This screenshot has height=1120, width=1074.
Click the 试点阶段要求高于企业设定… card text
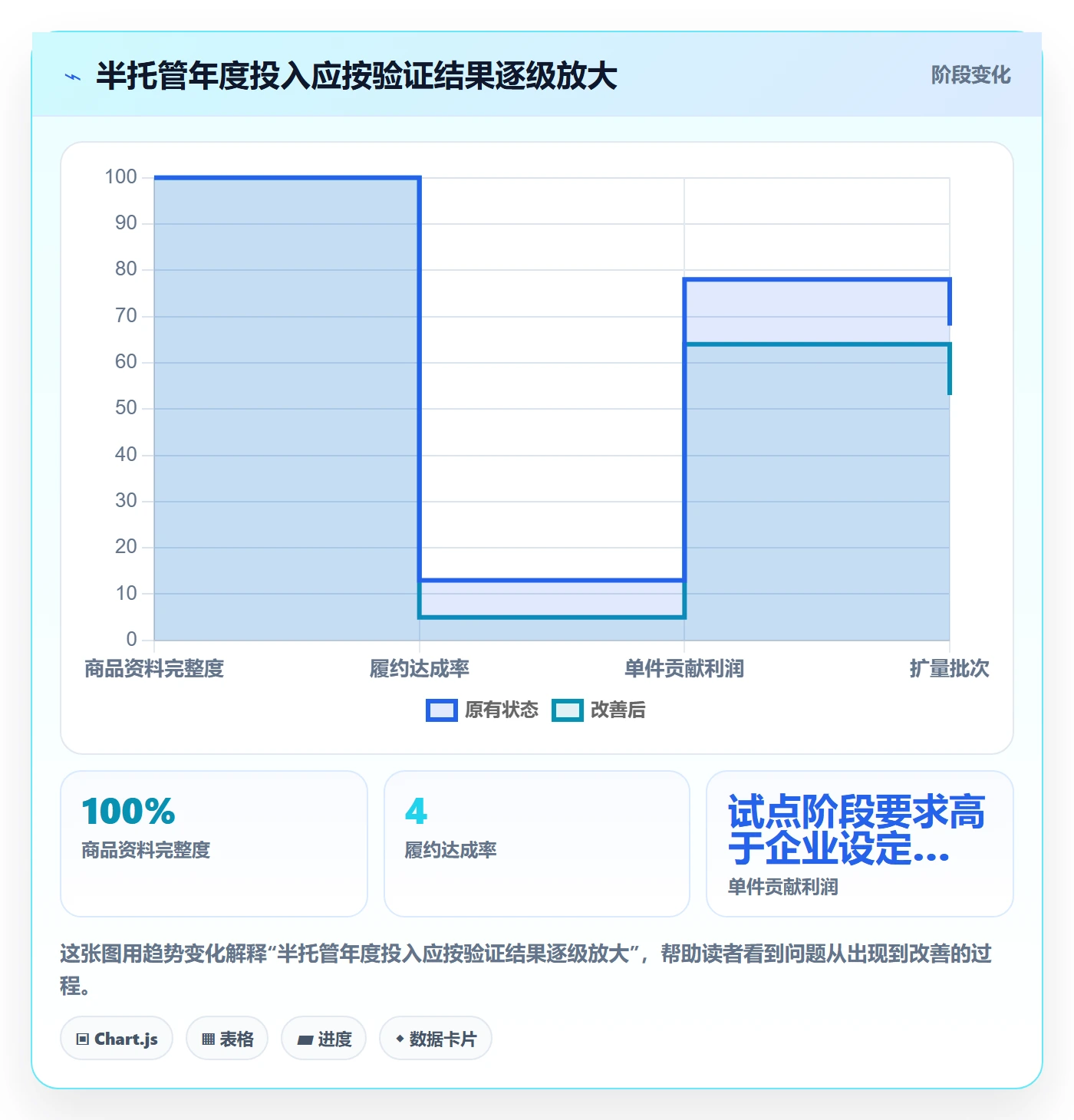856,830
